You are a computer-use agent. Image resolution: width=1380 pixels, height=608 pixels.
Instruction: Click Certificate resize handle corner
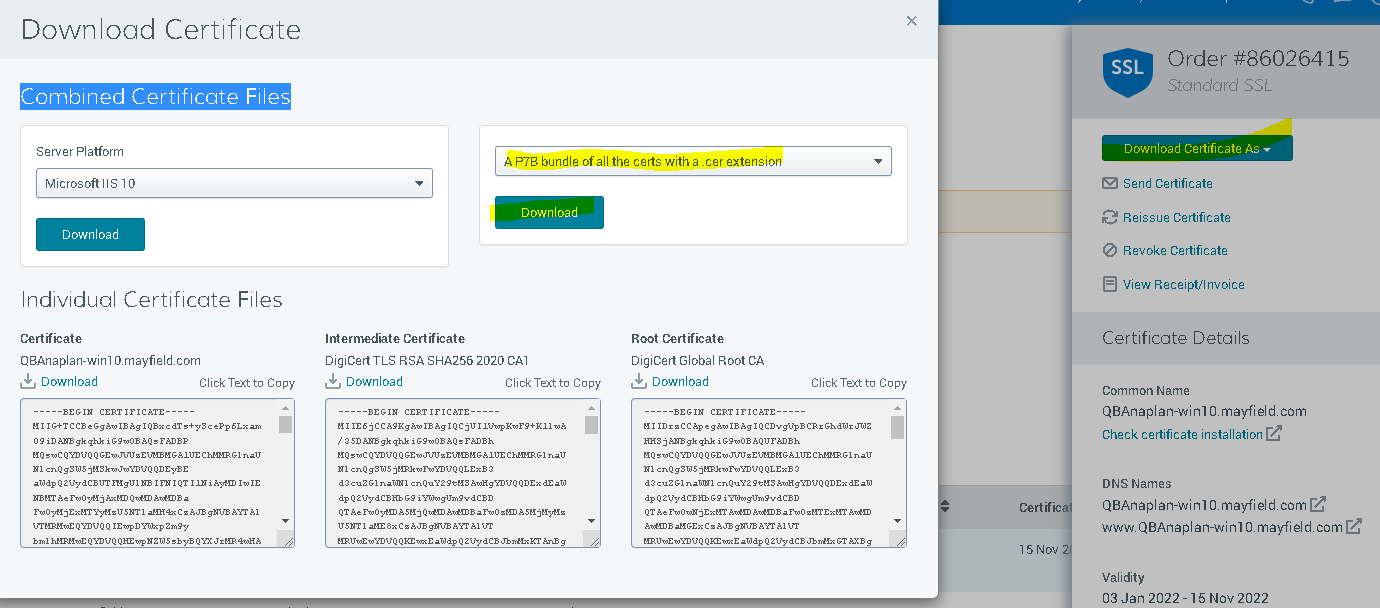tap(287, 540)
